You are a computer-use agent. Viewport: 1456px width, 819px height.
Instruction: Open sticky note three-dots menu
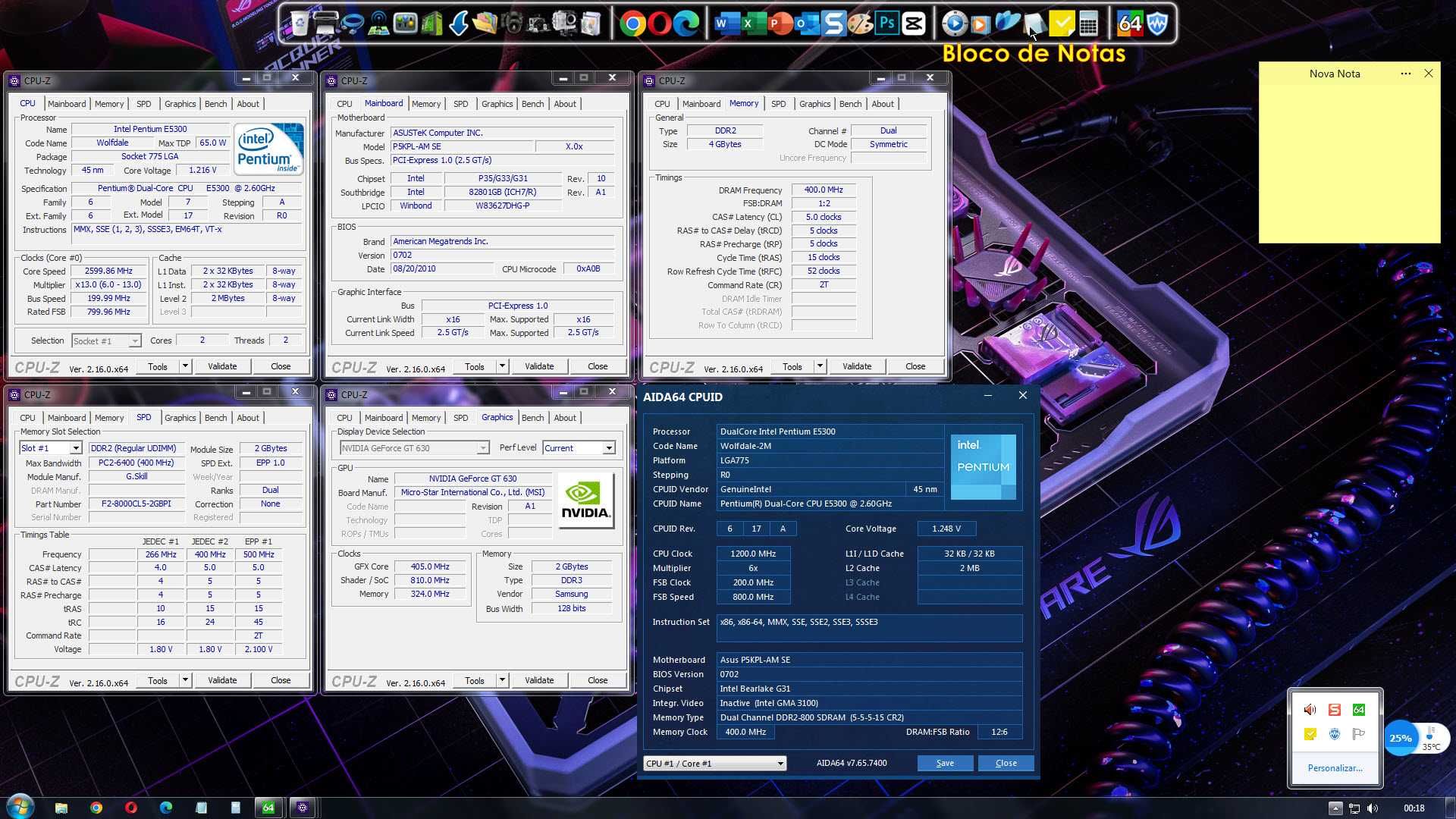(1406, 74)
